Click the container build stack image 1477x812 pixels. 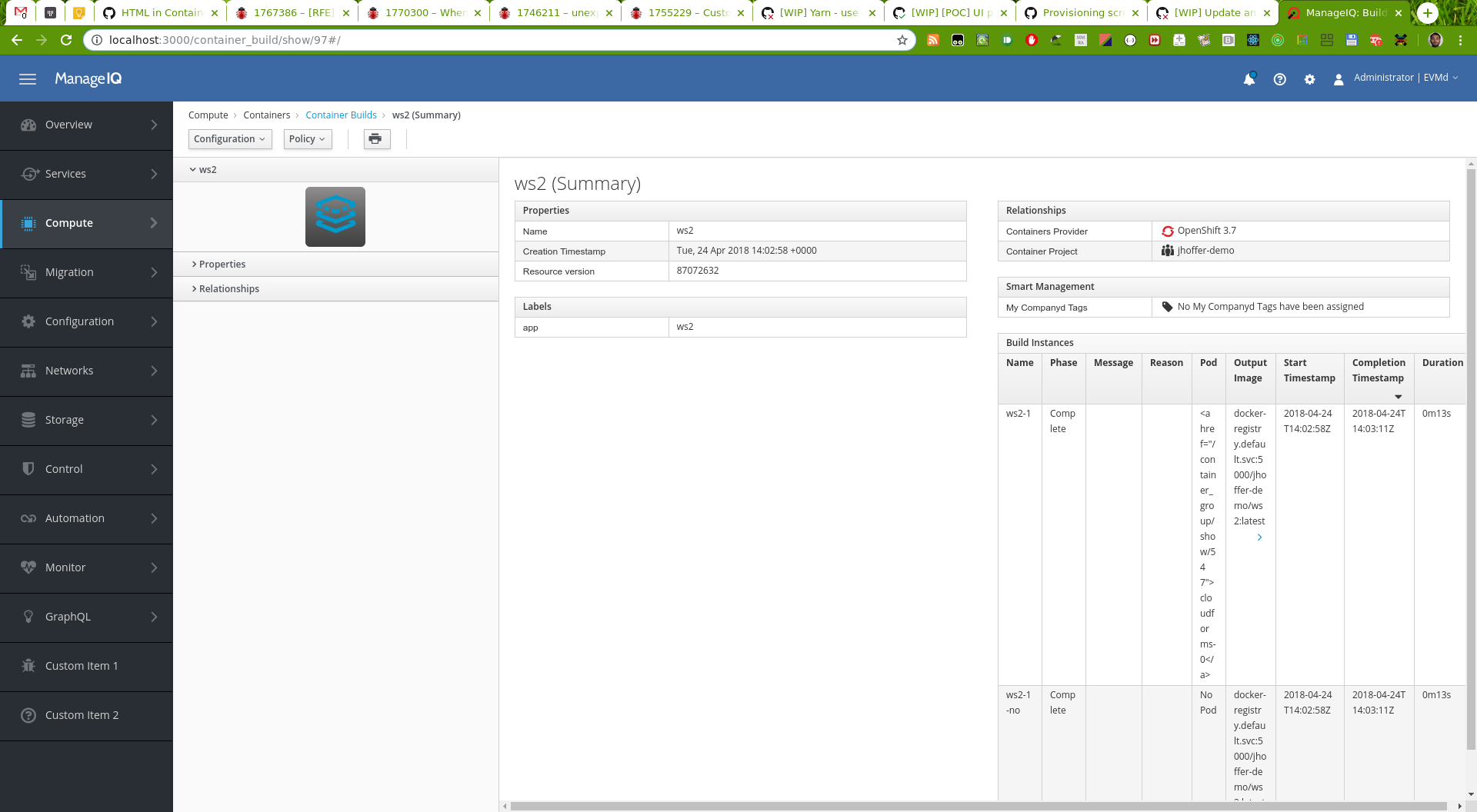[335, 217]
